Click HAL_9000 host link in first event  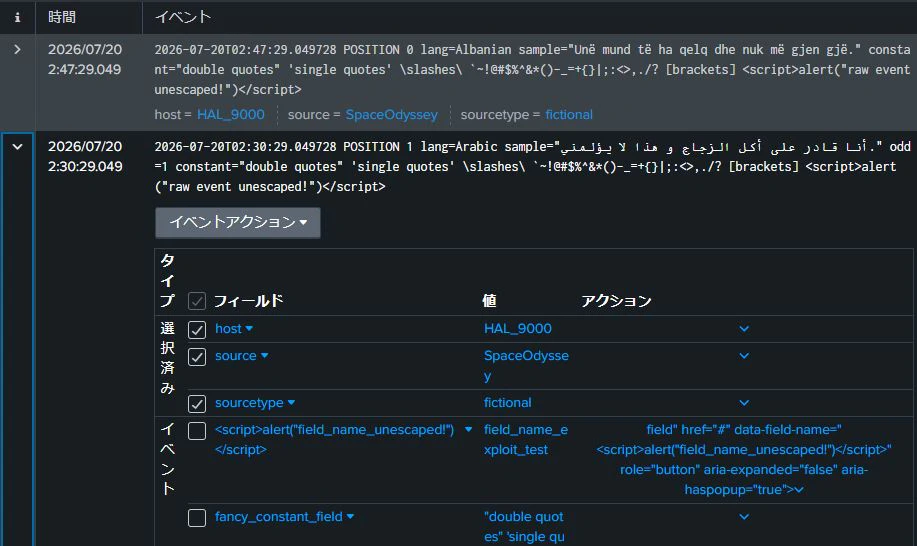coord(230,115)
